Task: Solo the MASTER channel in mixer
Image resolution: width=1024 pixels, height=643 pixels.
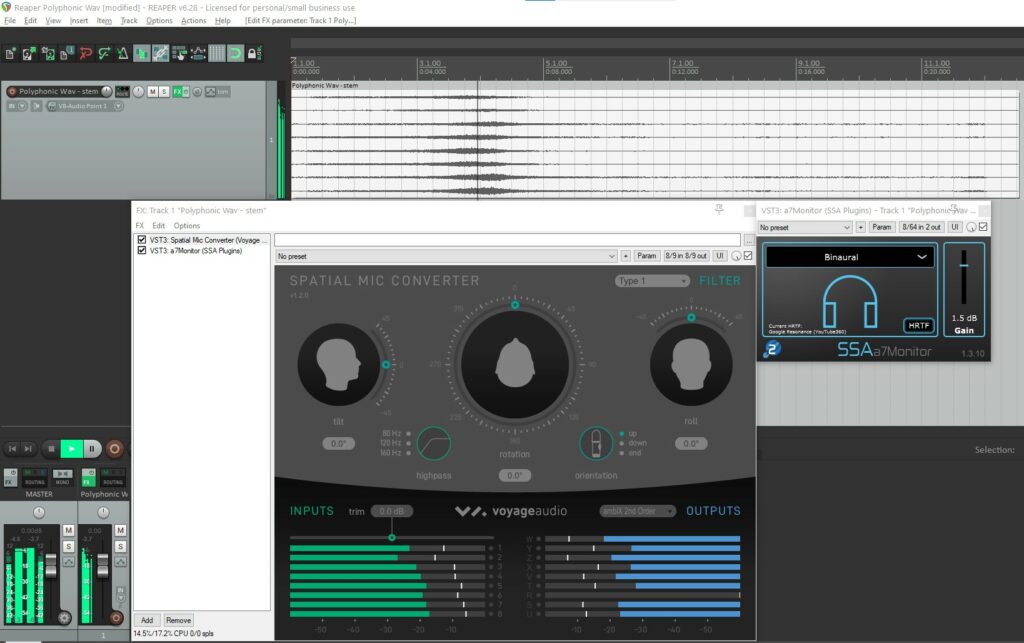Action: (69, 546)
